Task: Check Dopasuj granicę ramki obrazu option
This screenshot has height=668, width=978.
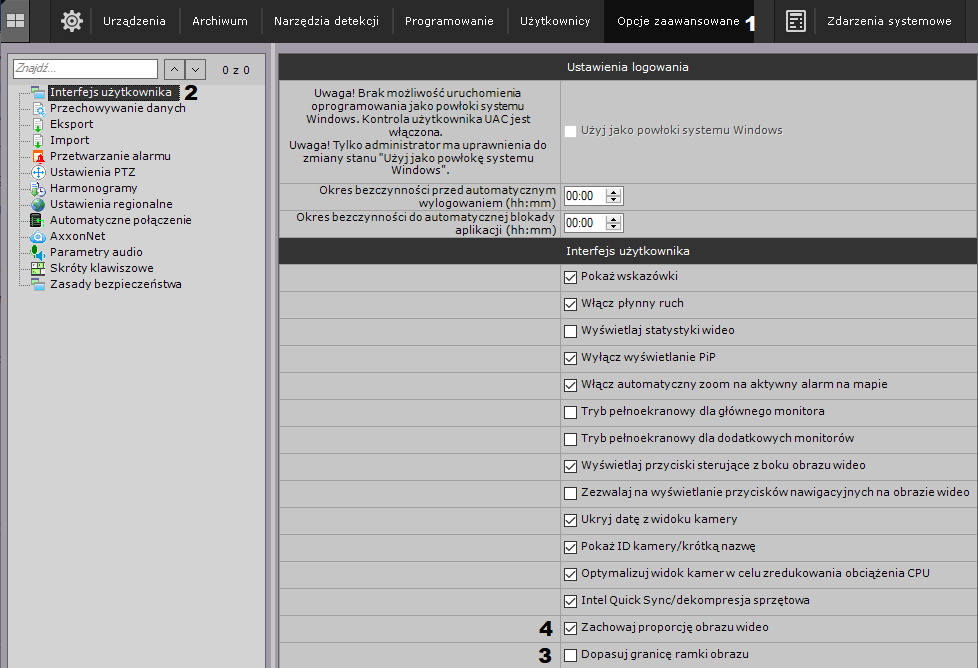Action: point(571,655)
